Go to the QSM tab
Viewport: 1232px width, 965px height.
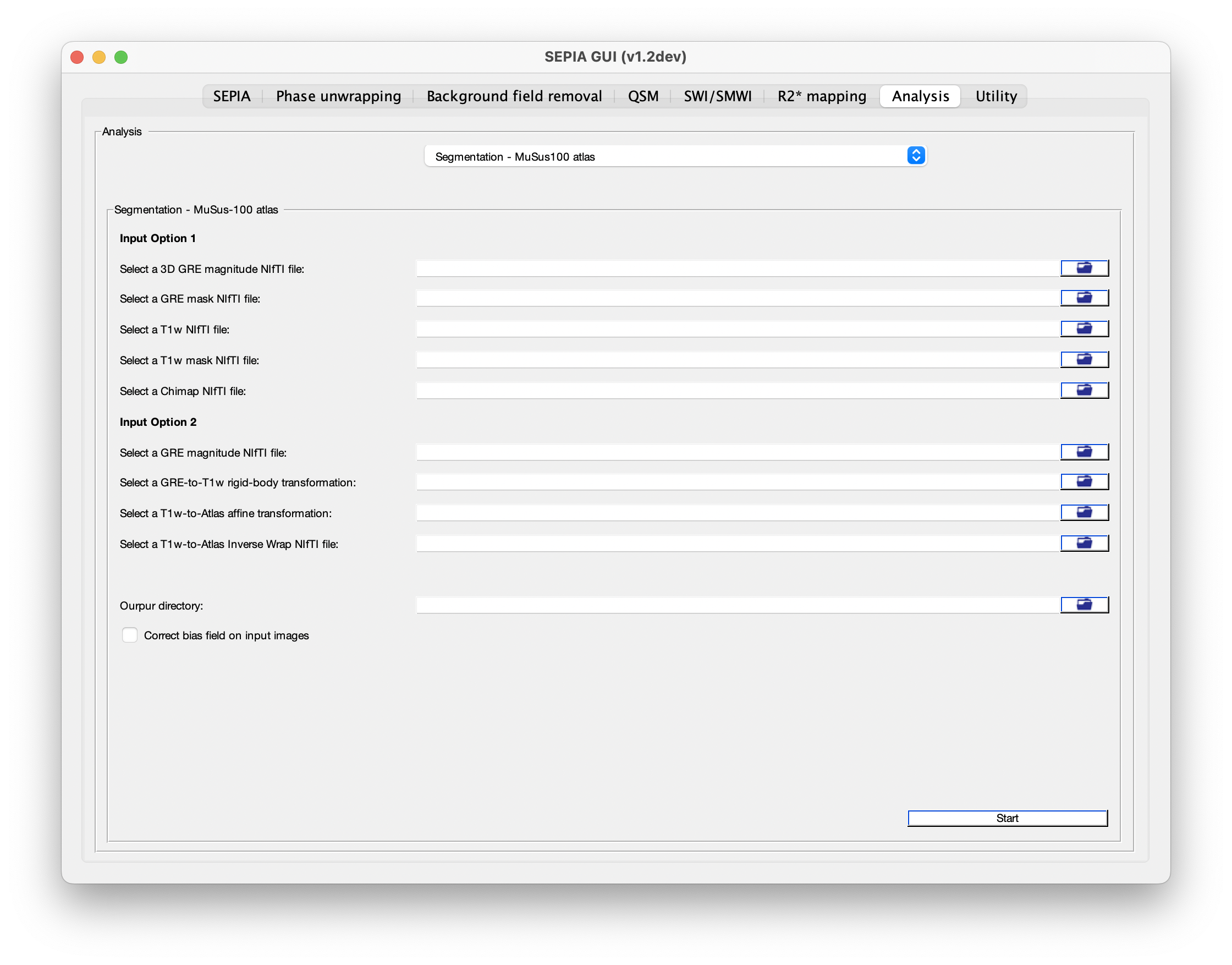point(643,96)
